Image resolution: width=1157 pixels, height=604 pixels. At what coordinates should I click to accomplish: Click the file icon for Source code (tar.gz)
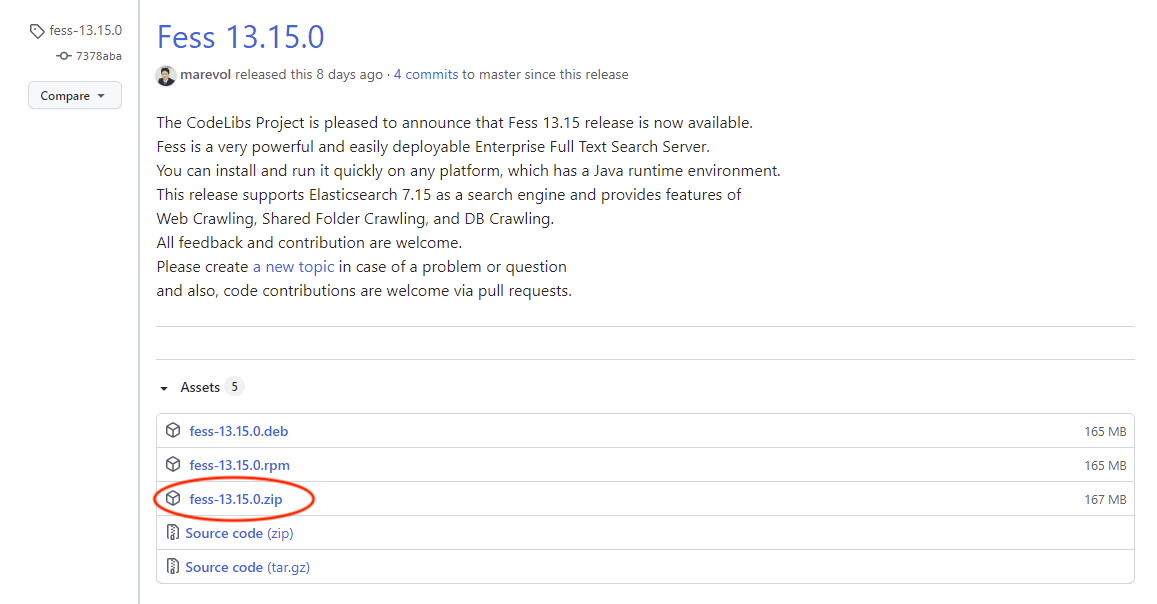173,567
